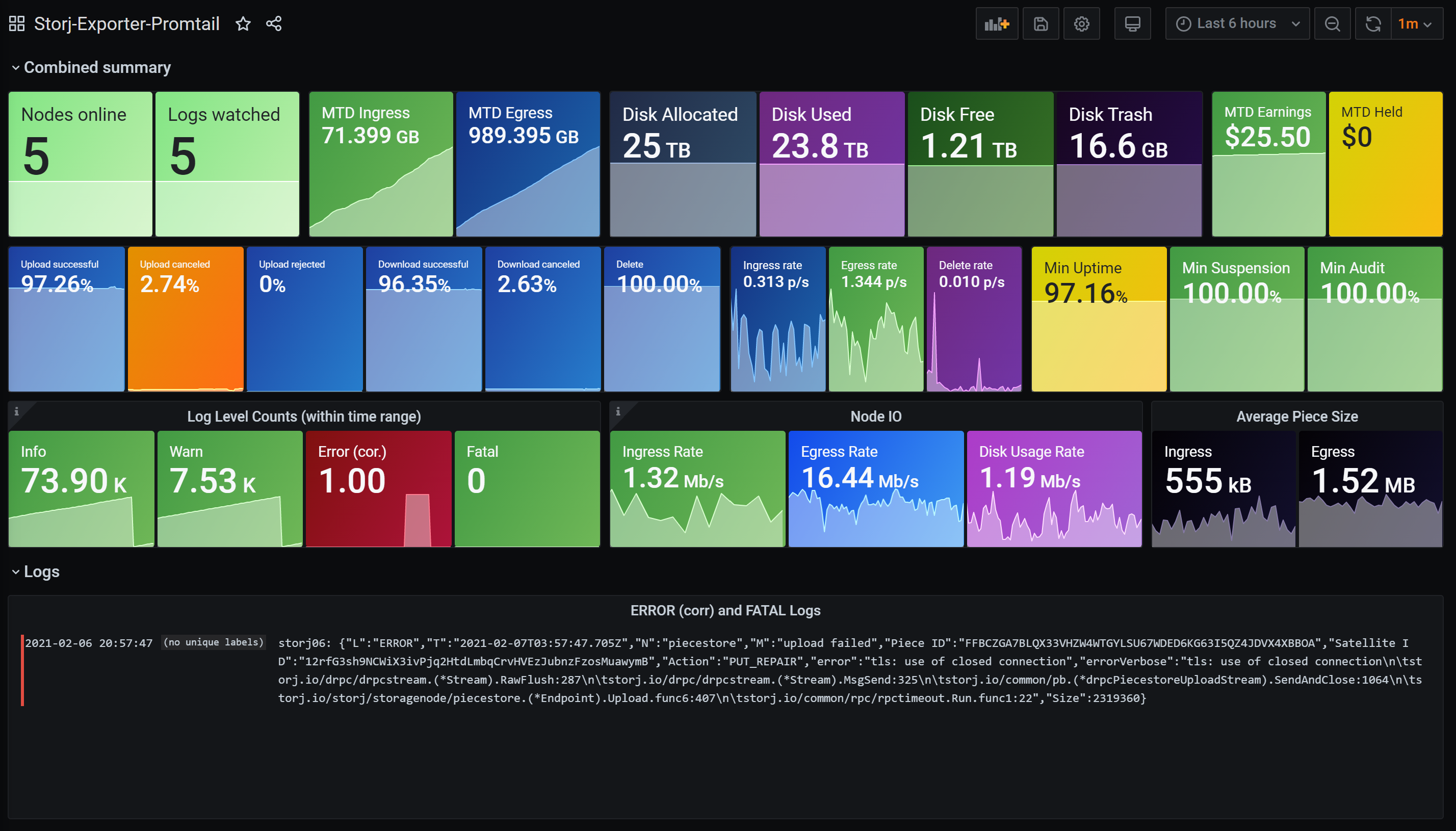
Task: Click Average Piece Size Ingress stat
Action: pos(1223,489)
